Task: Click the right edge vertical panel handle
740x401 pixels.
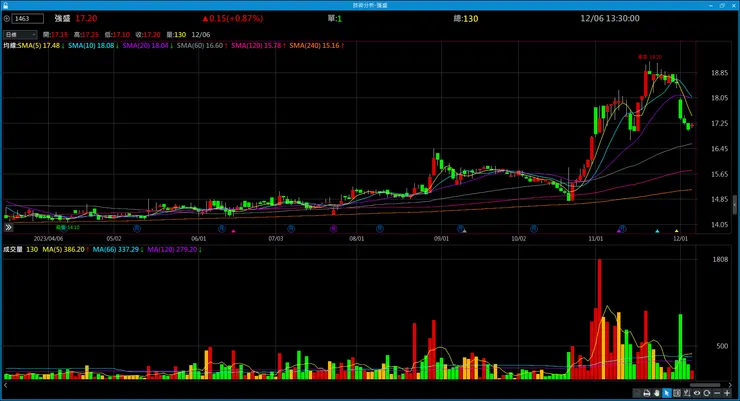Action: [734, 206]
